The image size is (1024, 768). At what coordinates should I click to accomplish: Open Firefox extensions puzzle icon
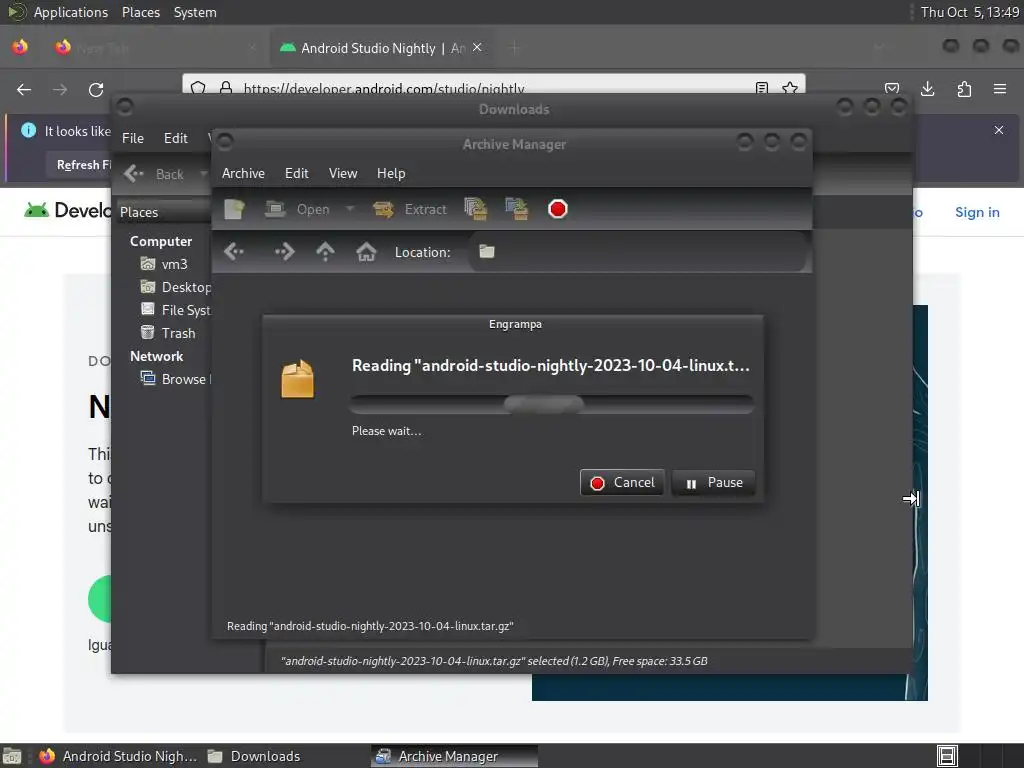(x=964, y=89)
